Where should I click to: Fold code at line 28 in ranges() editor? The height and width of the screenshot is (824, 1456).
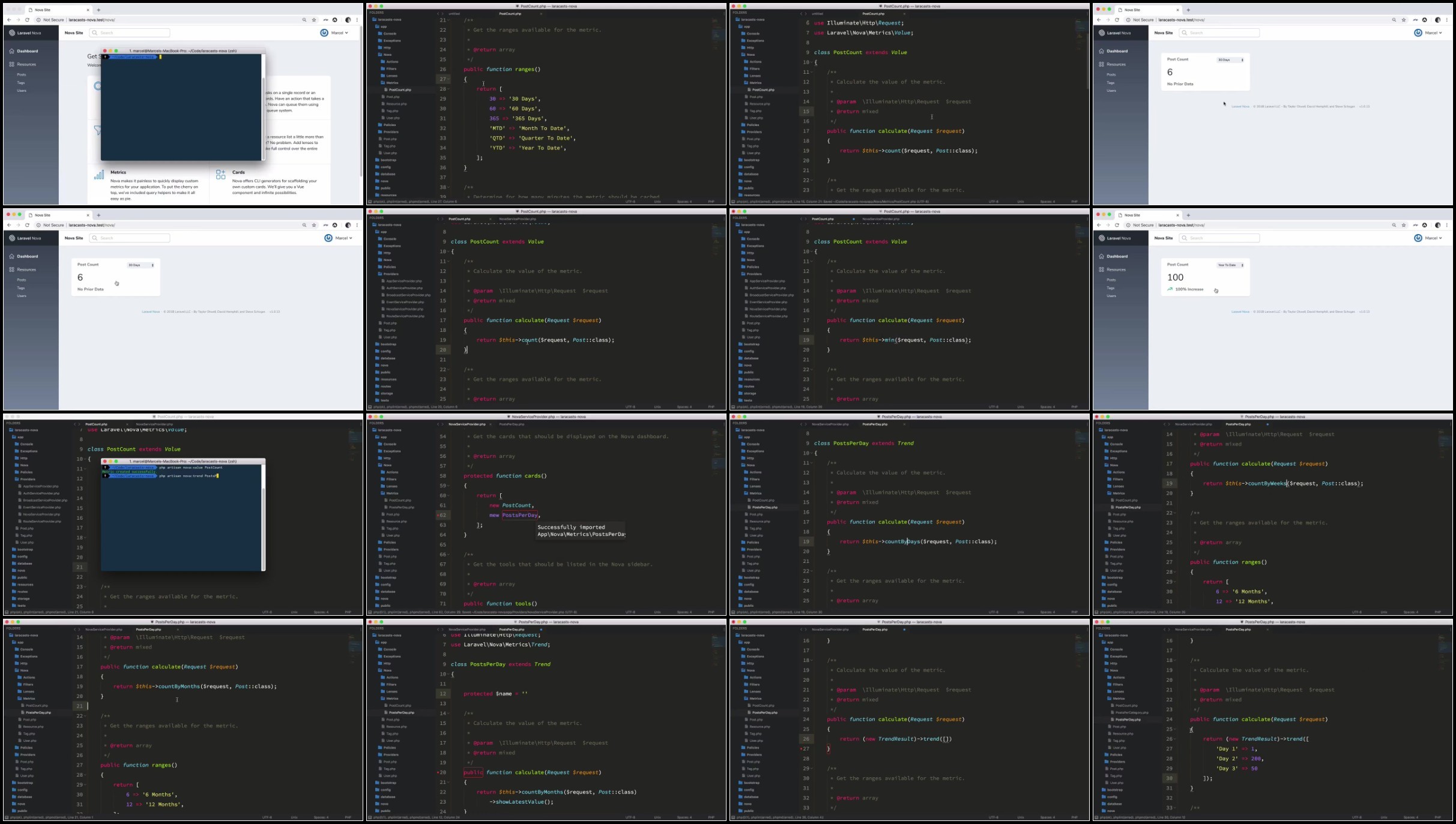pos(449,89)
